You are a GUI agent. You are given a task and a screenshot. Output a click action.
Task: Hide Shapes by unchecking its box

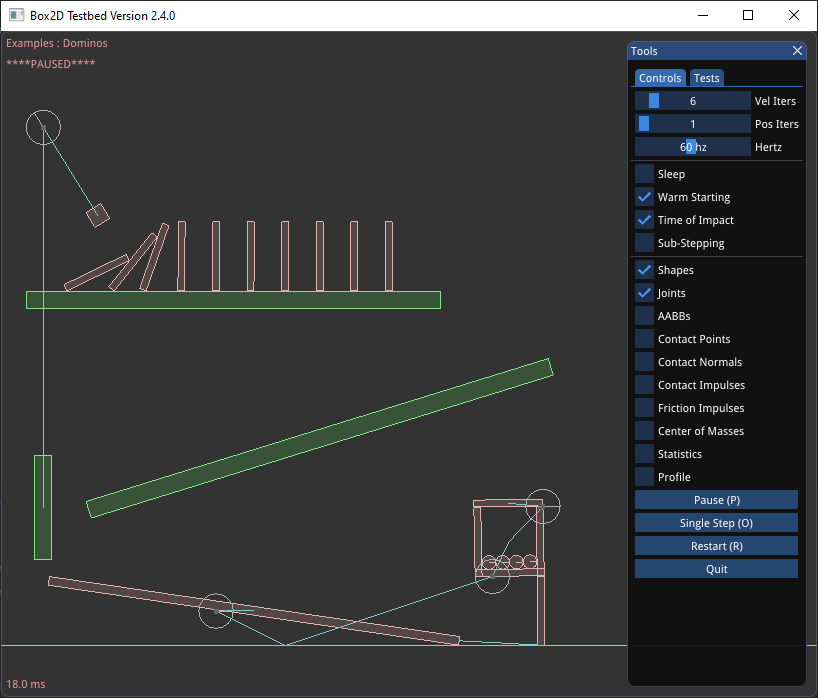point(644,269)
